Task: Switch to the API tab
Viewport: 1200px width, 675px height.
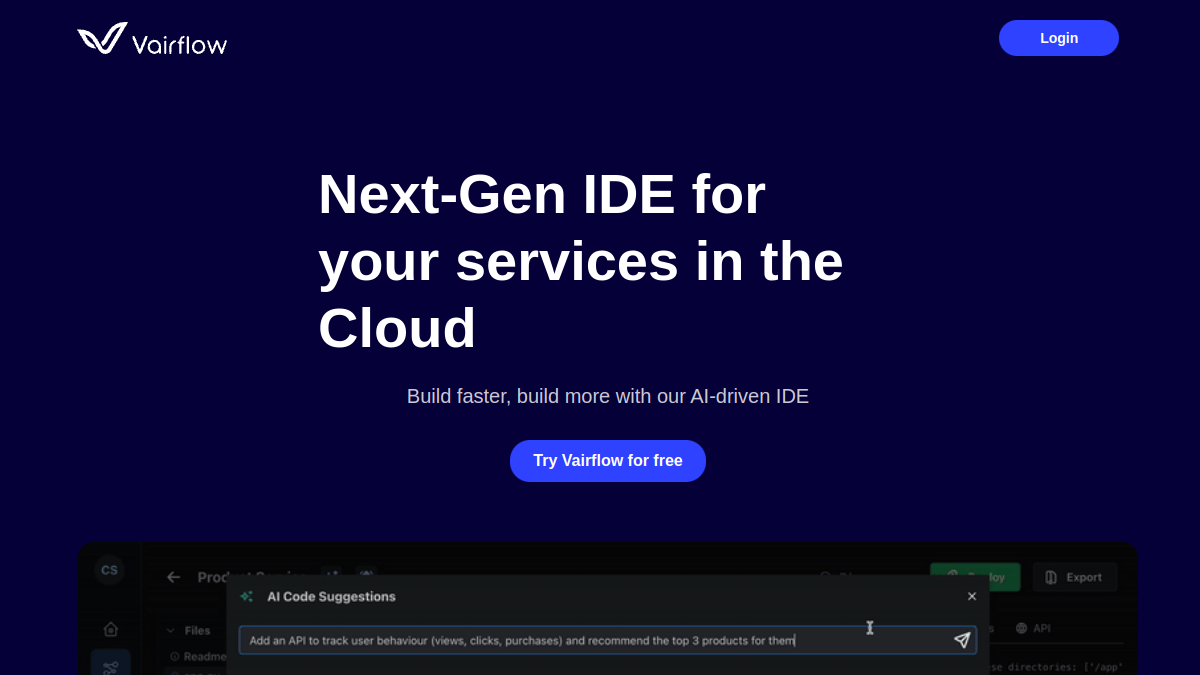Action: coord(1033,628)
